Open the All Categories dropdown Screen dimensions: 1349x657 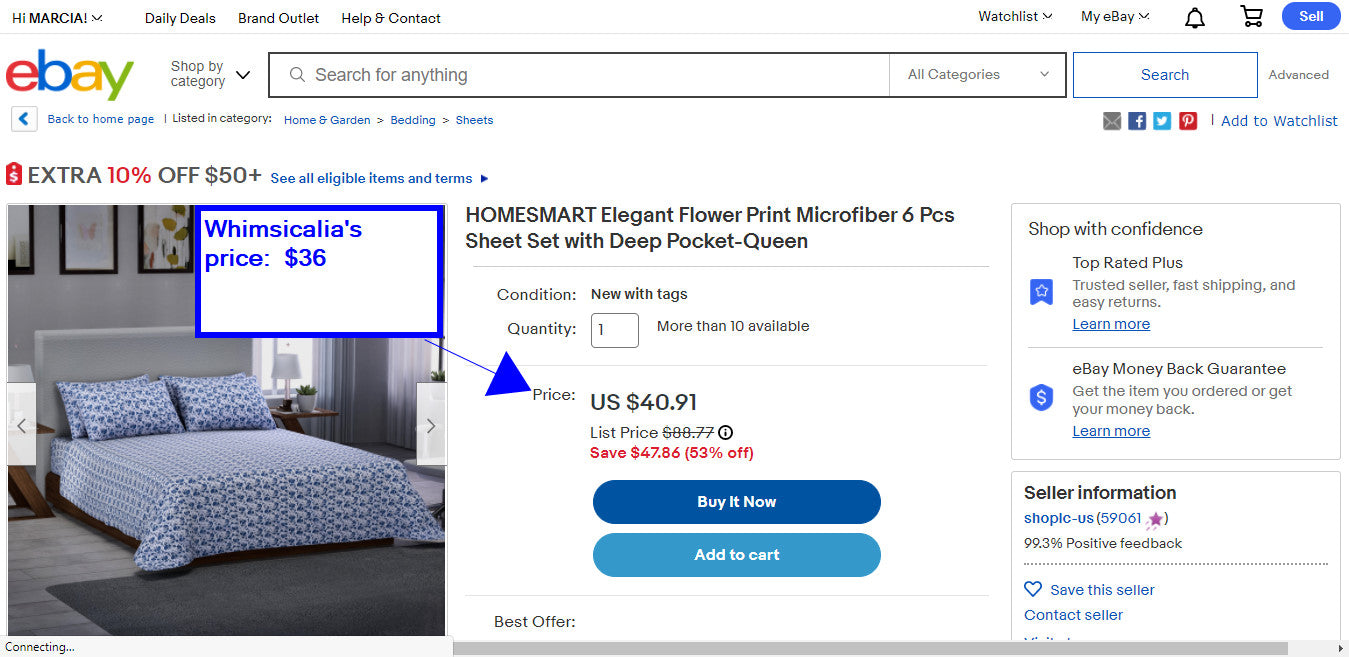point(976,74)
